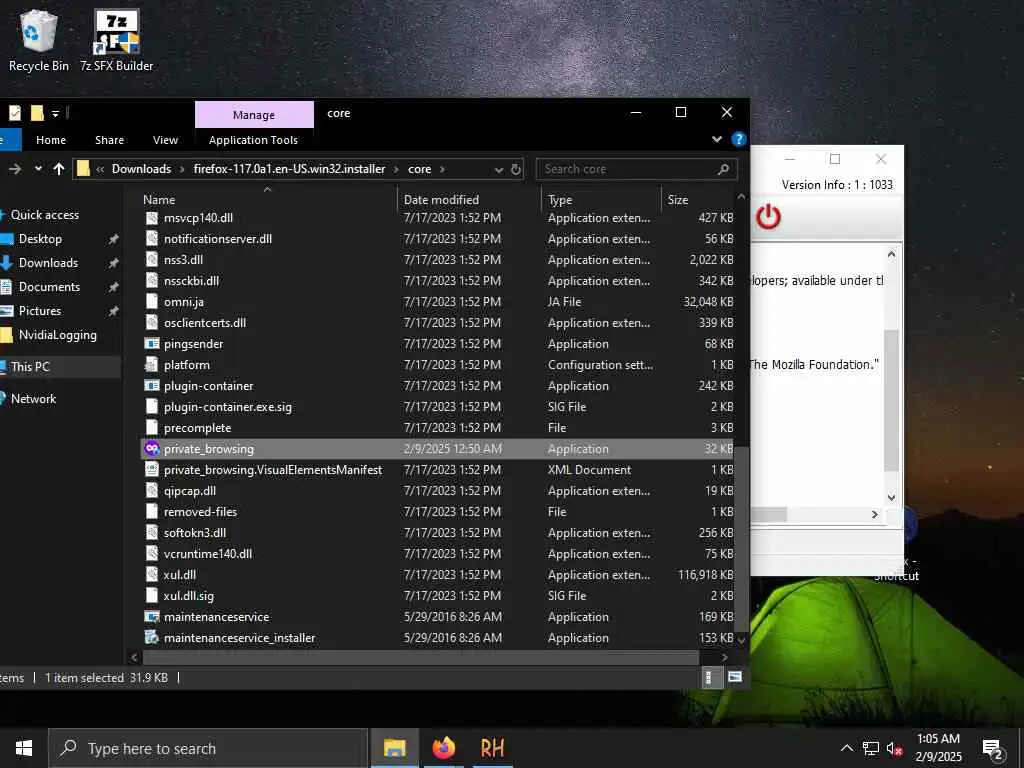Open Firefox from the taskbar
The height and width of the screenshot is (768, 1024).
443,748
